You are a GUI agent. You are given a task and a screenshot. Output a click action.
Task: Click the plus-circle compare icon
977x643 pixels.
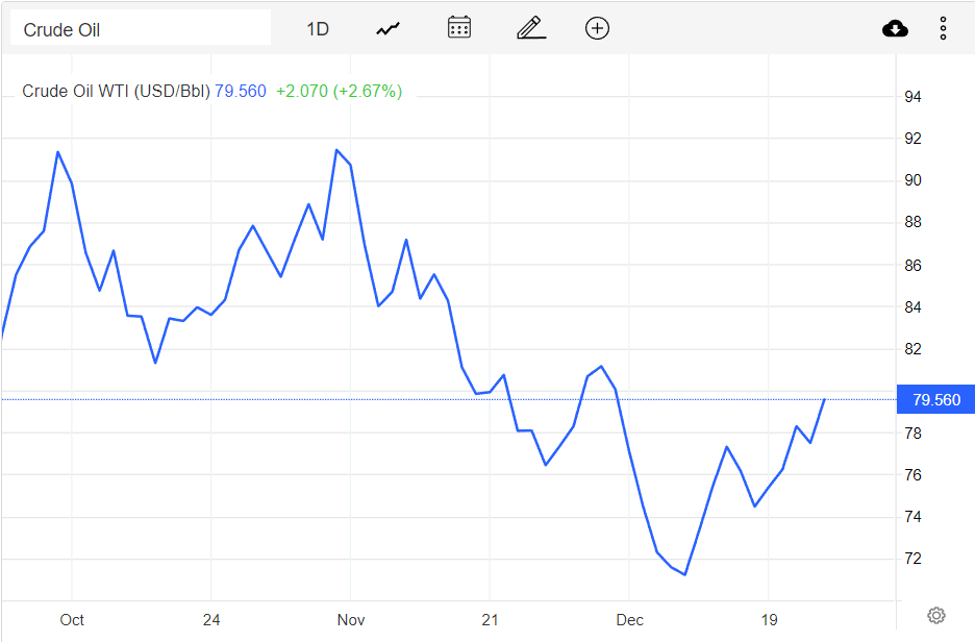(x=597, y=27)
